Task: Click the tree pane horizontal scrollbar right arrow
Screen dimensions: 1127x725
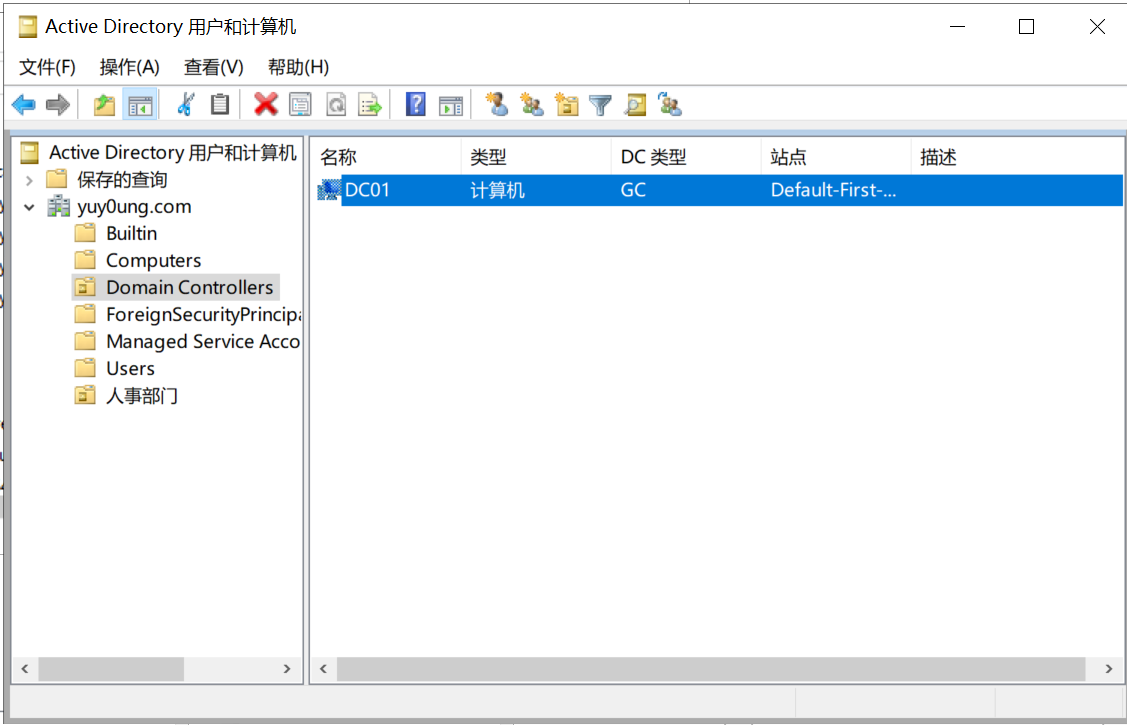Action: click(x=287, y=669)
